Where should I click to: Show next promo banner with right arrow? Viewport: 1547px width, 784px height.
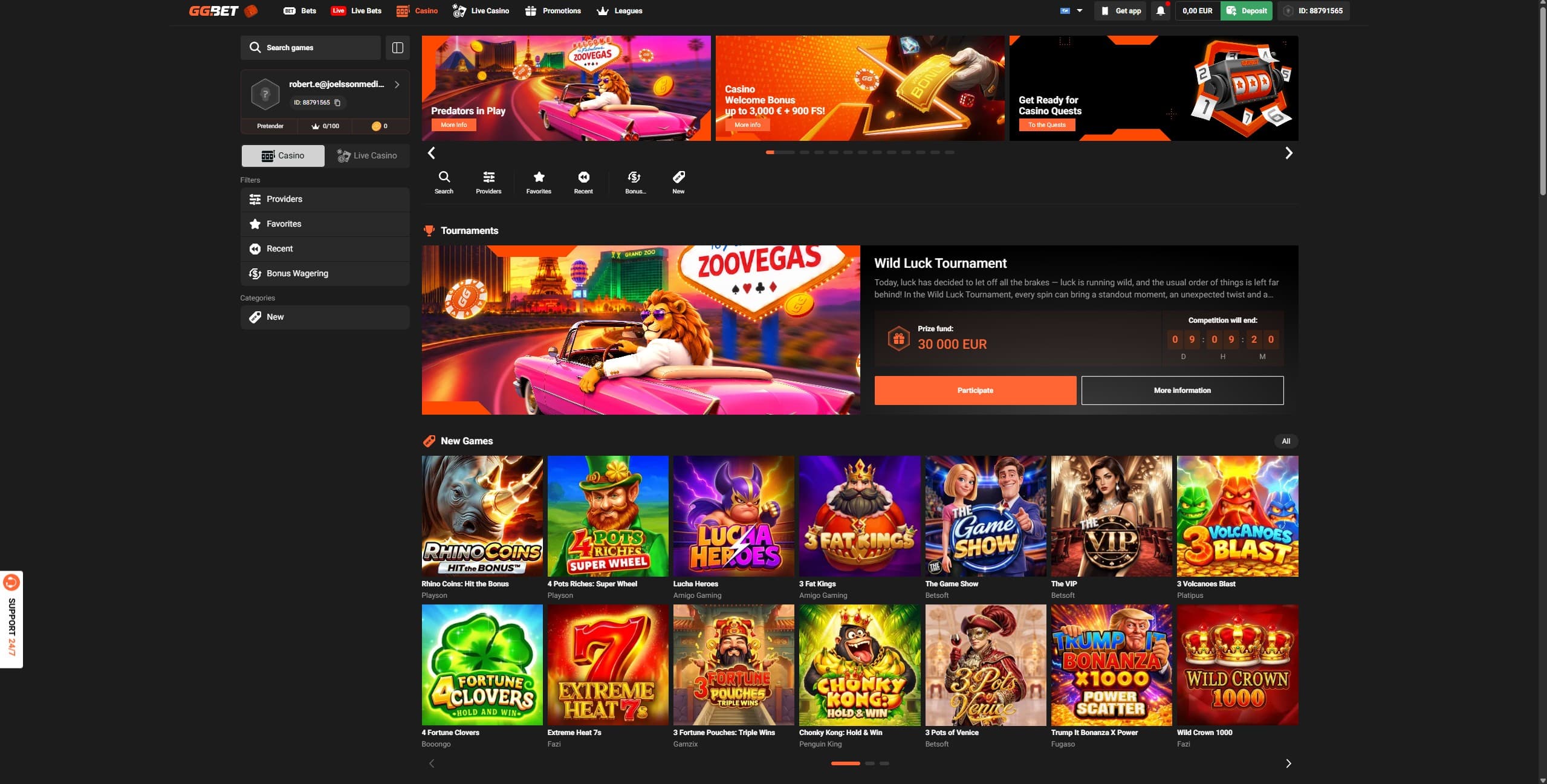coord(1288,153)
